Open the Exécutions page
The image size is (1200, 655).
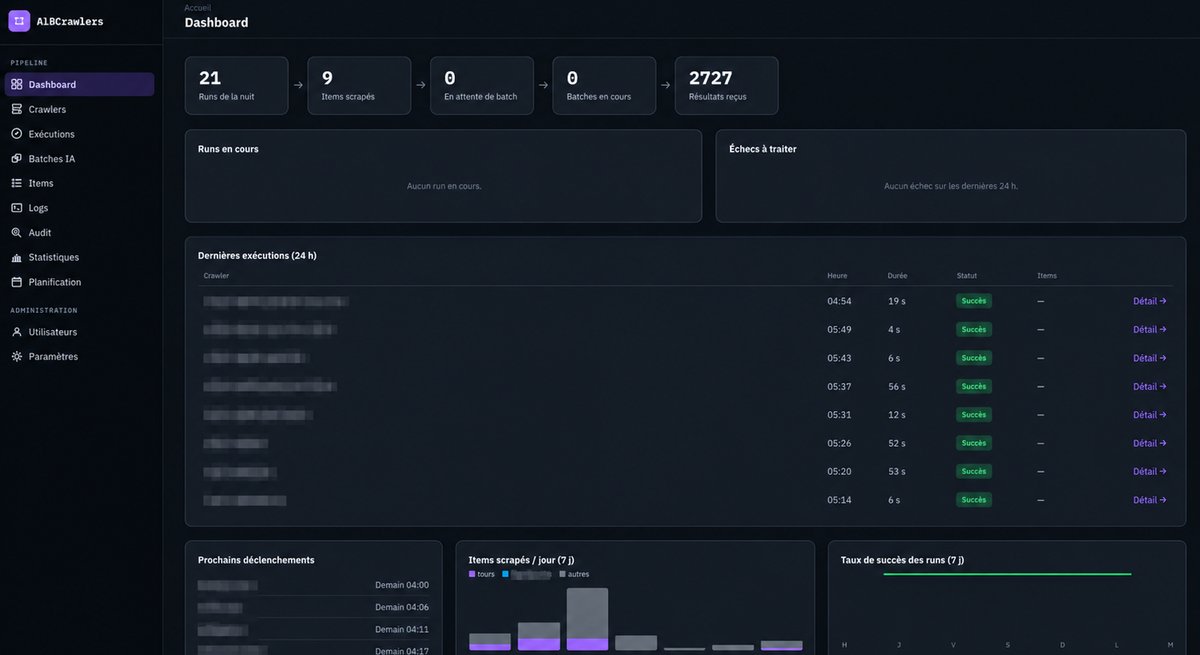point(79,134)
